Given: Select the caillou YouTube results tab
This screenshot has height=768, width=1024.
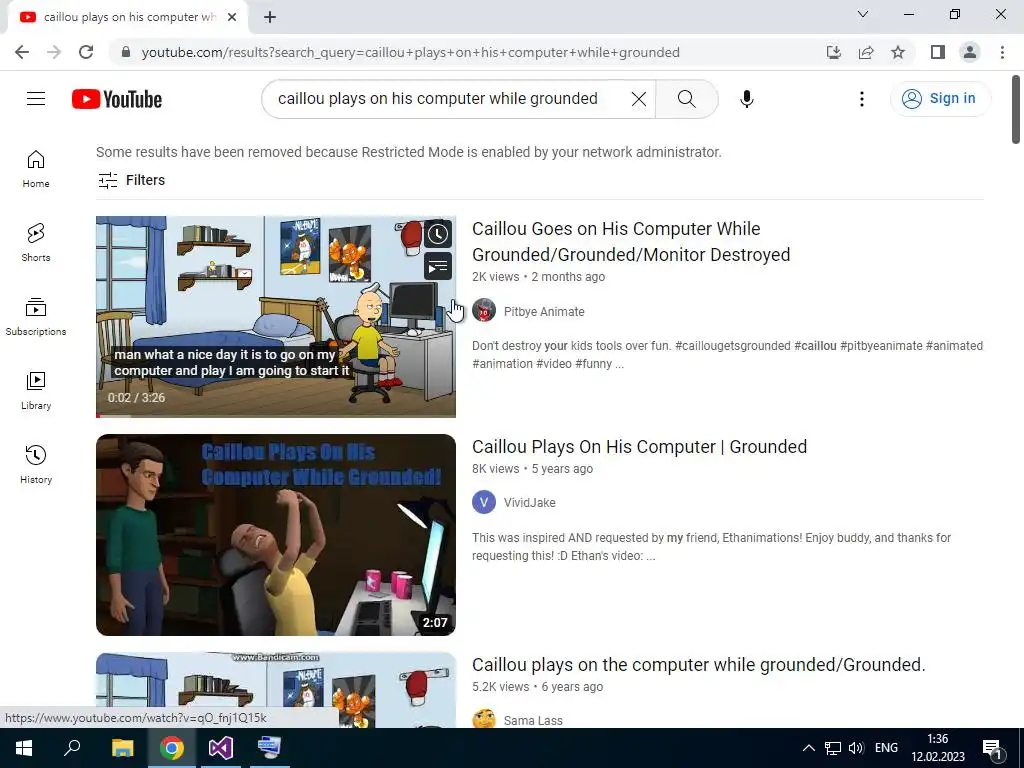Looking at the screenshot, I should pyautogui.click(x=129, y=17).
